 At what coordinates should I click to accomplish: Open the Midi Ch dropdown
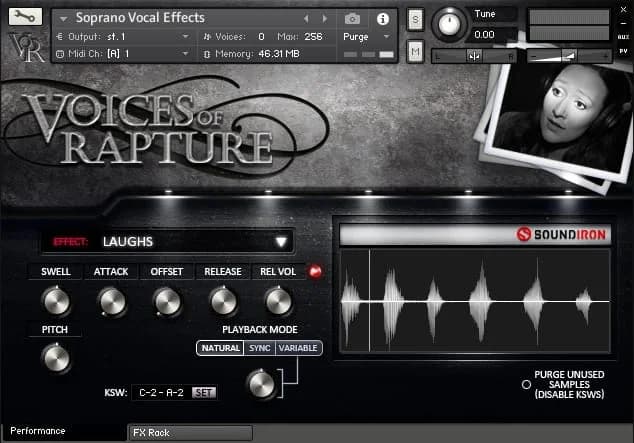point(123,54)
